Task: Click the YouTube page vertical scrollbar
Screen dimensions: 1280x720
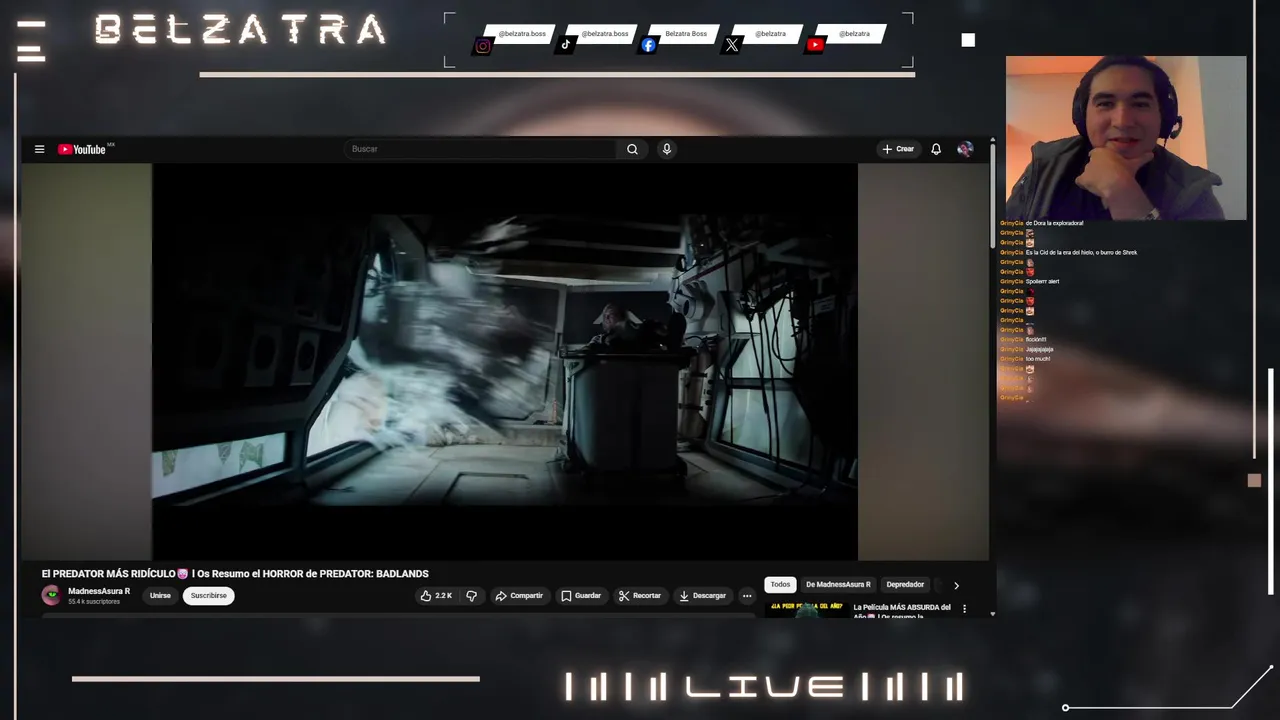Action: click(x=992, y=194)
